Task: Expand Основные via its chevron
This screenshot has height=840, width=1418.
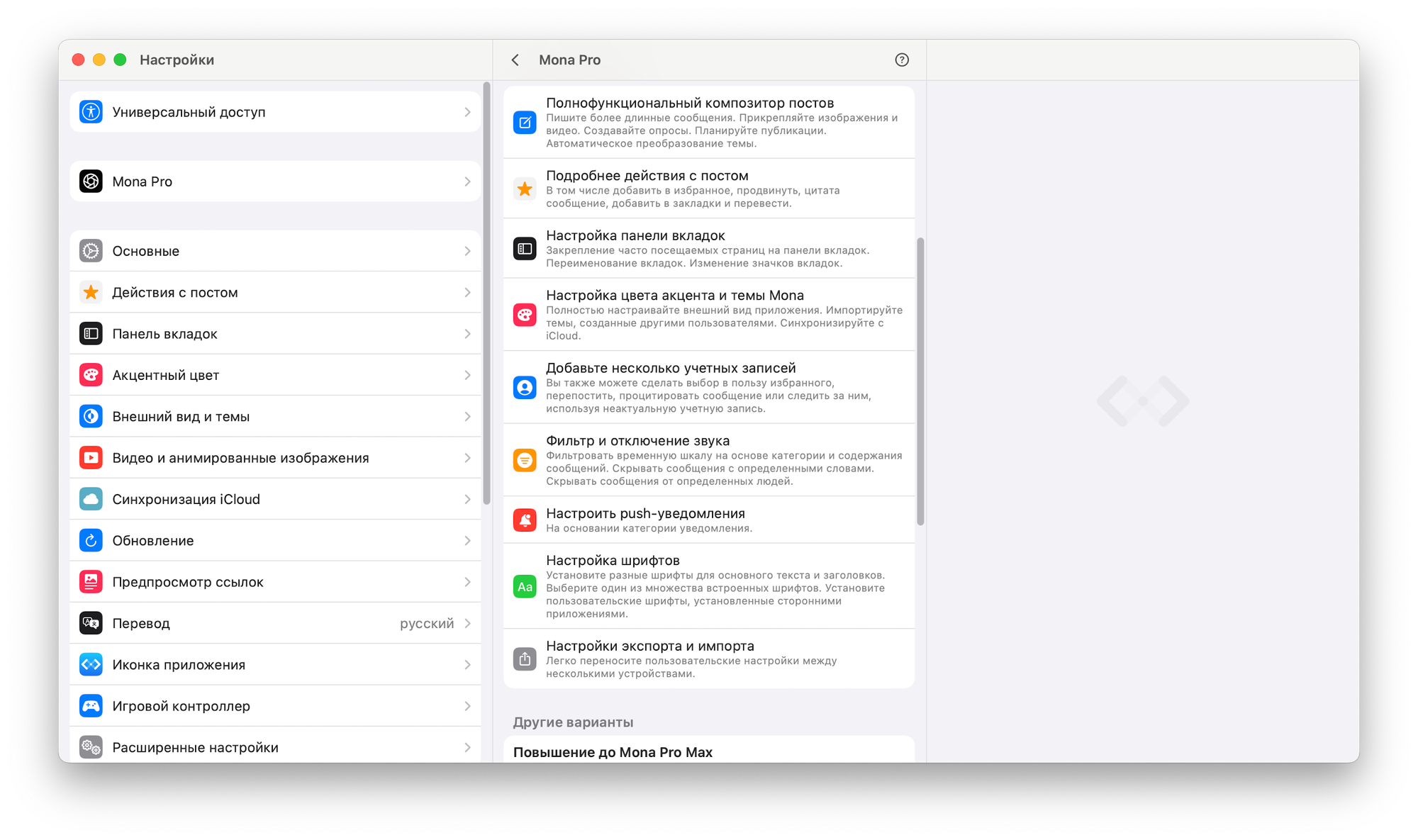Action: pyautogui.click(x=467, y=252)
